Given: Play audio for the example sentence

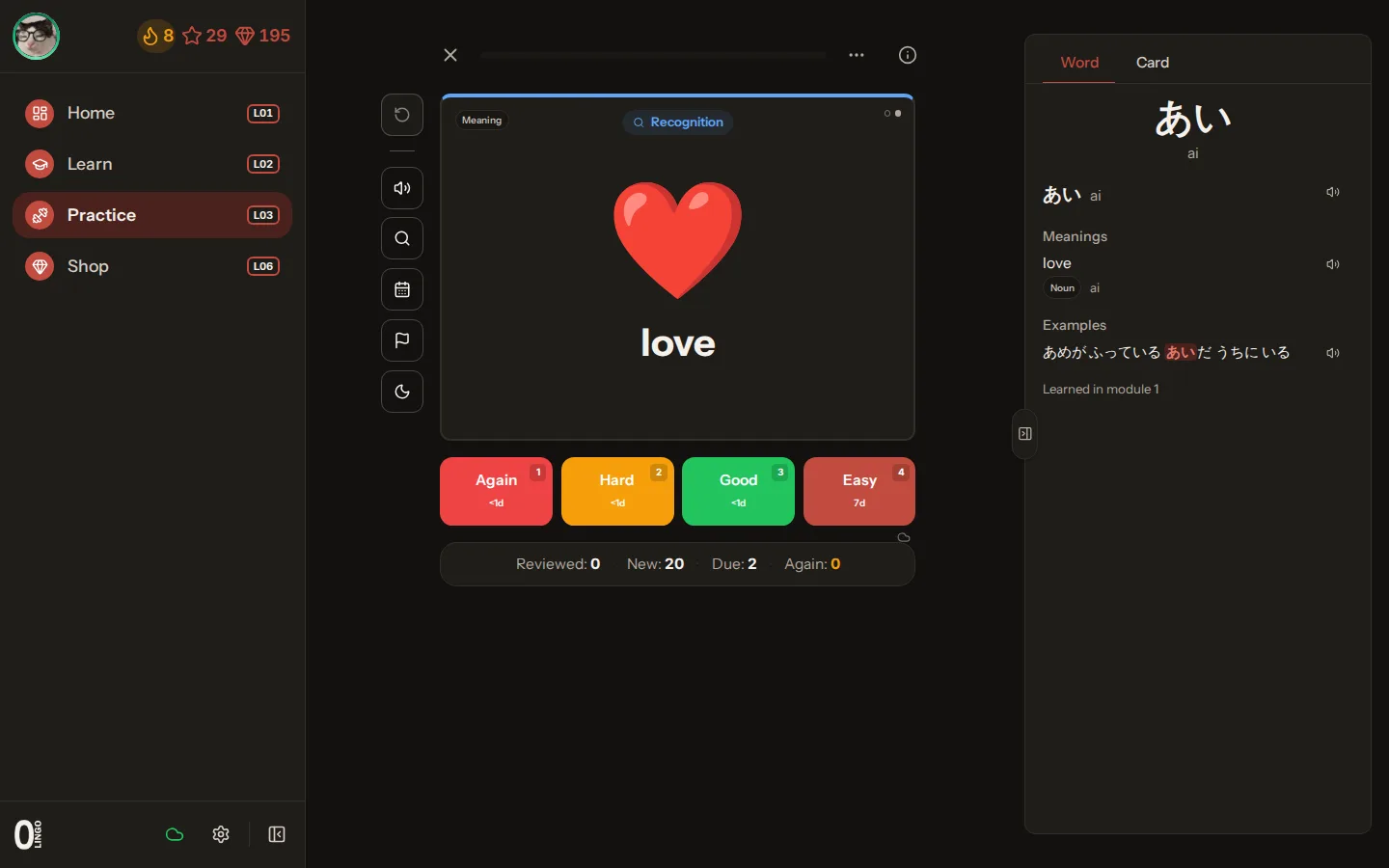Looking at the screenshot, I should 1333,353.
